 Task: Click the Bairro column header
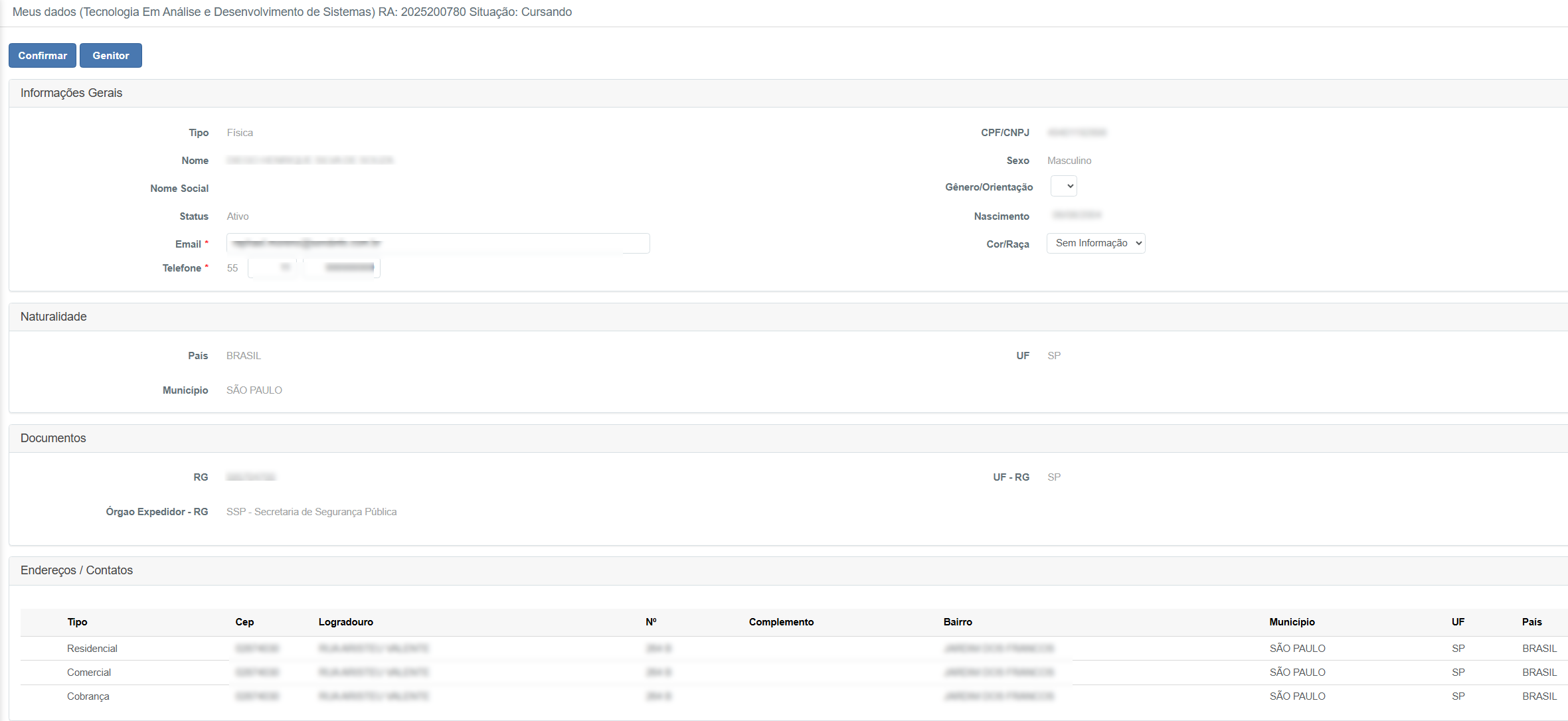click(957, 622)
